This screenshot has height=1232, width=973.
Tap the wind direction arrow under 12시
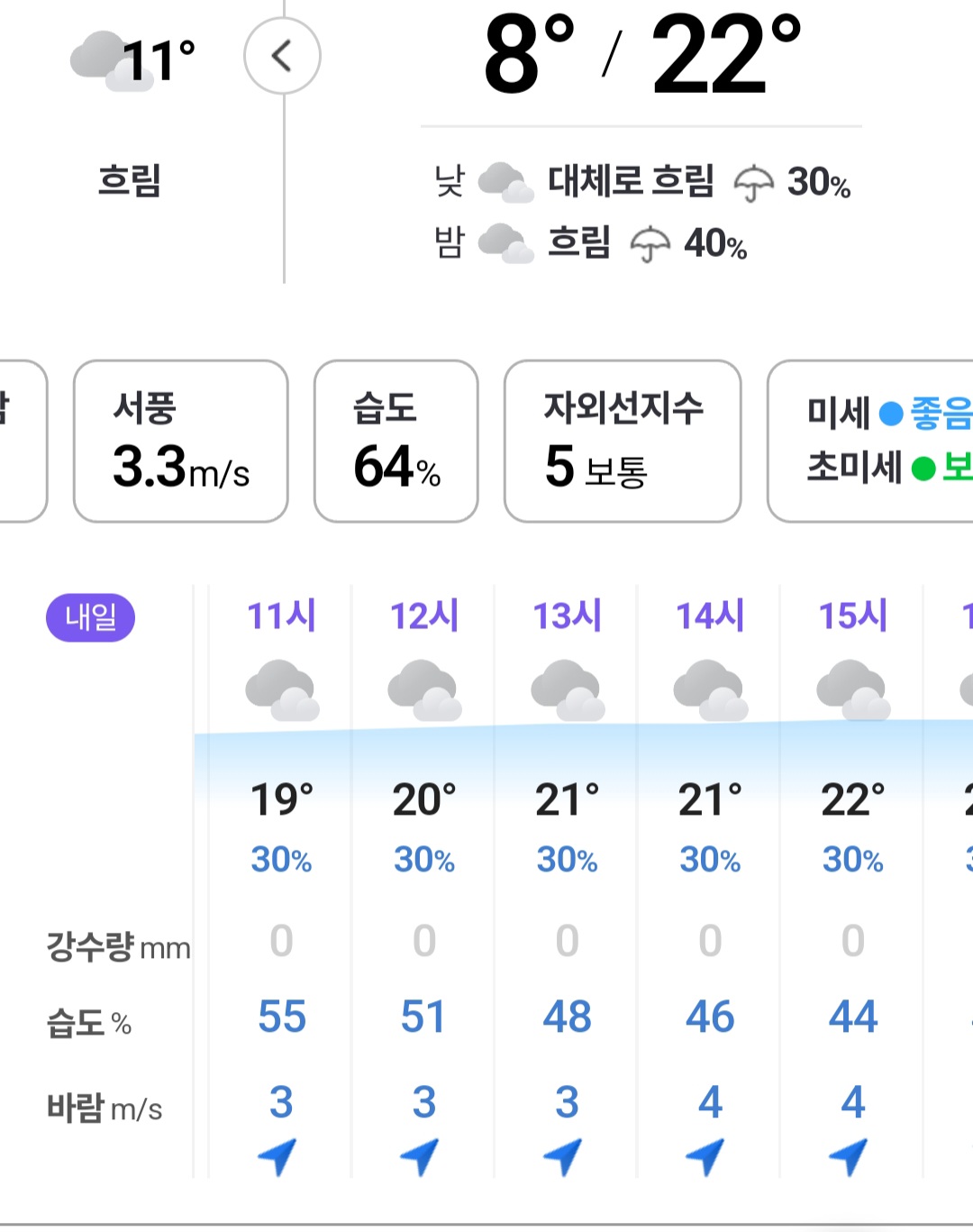420,1157
